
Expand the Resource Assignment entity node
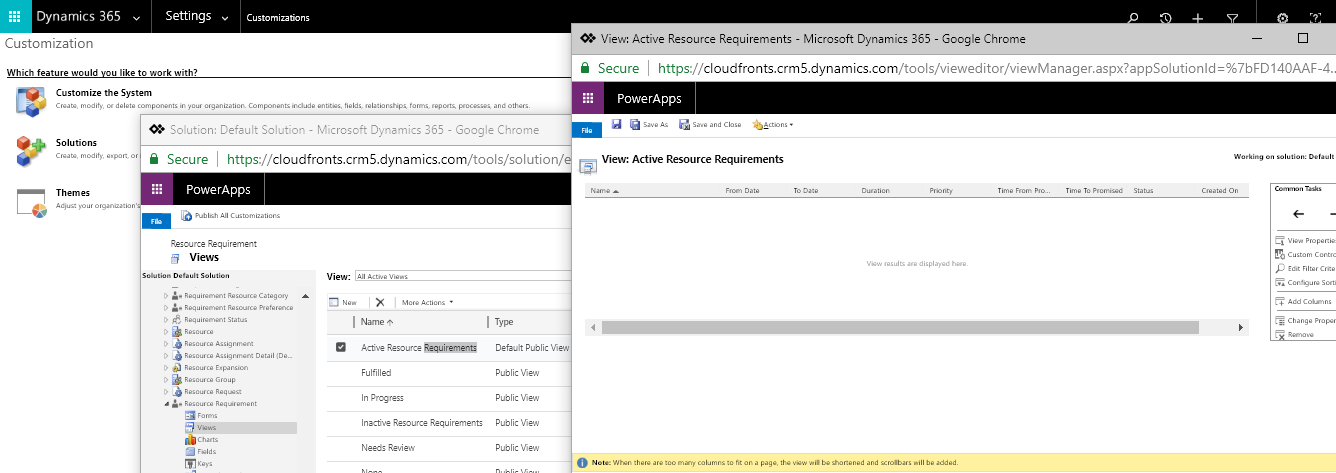(166, 344)
